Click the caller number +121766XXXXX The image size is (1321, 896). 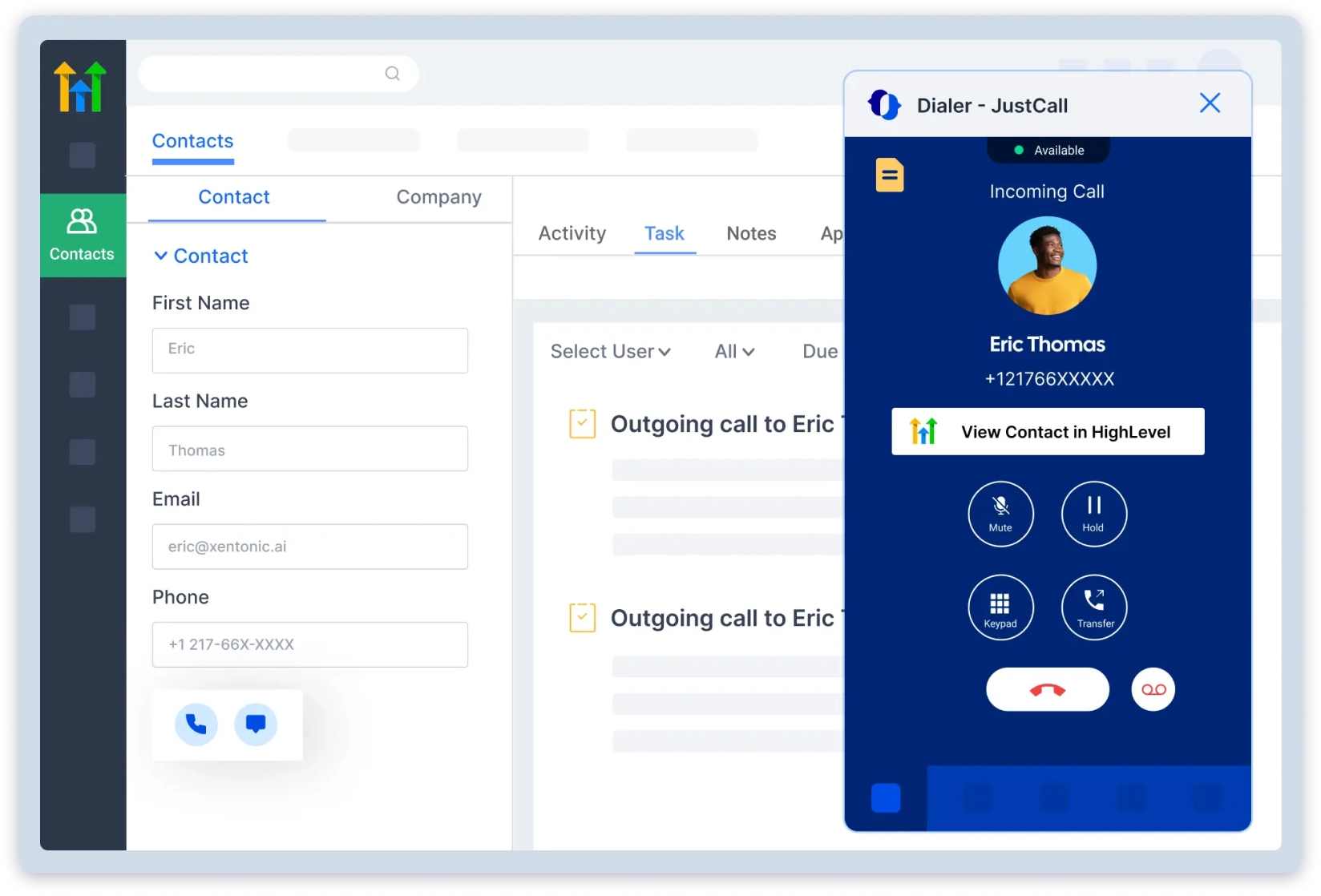tap(1049, 379)
